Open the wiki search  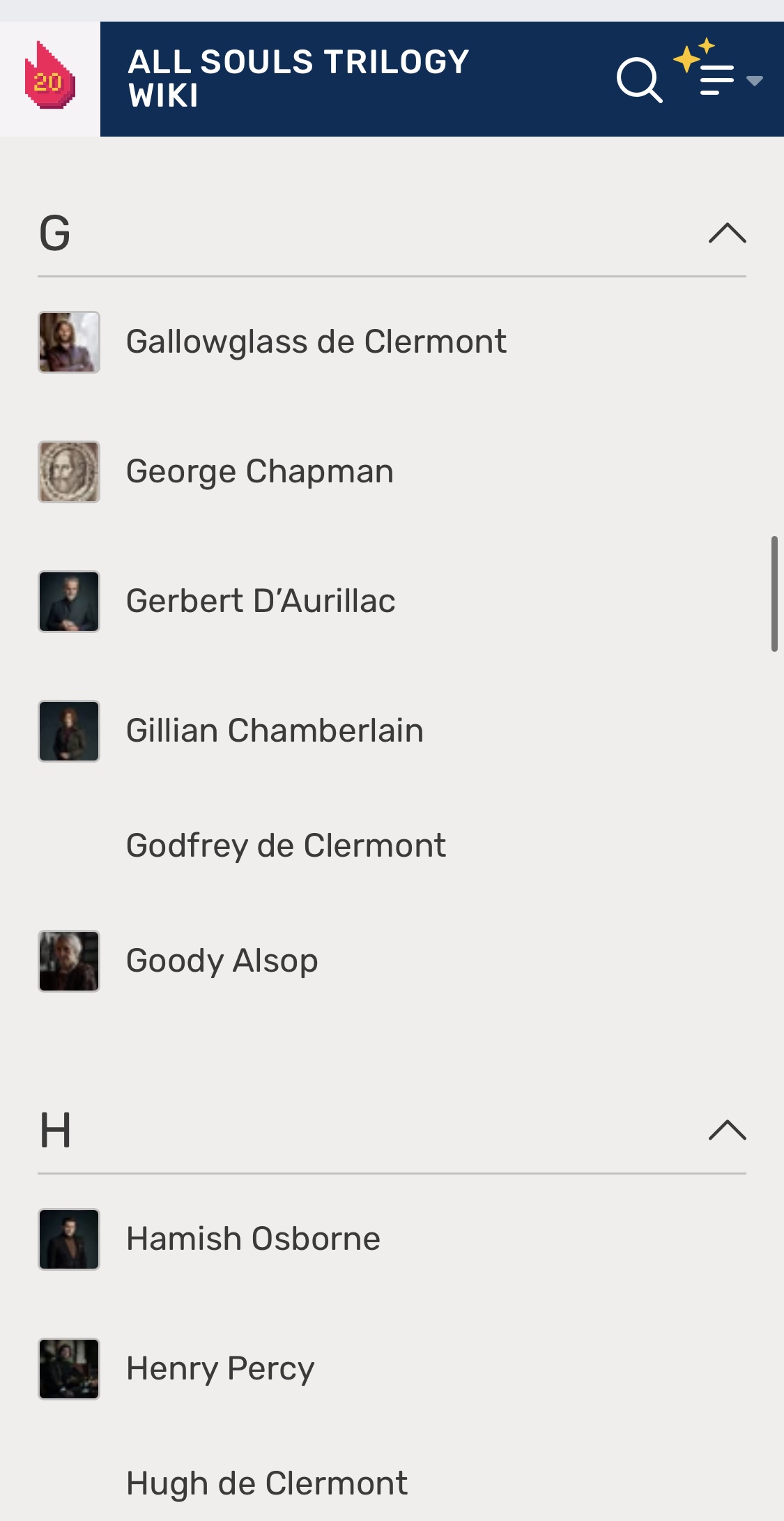(638, 80)
